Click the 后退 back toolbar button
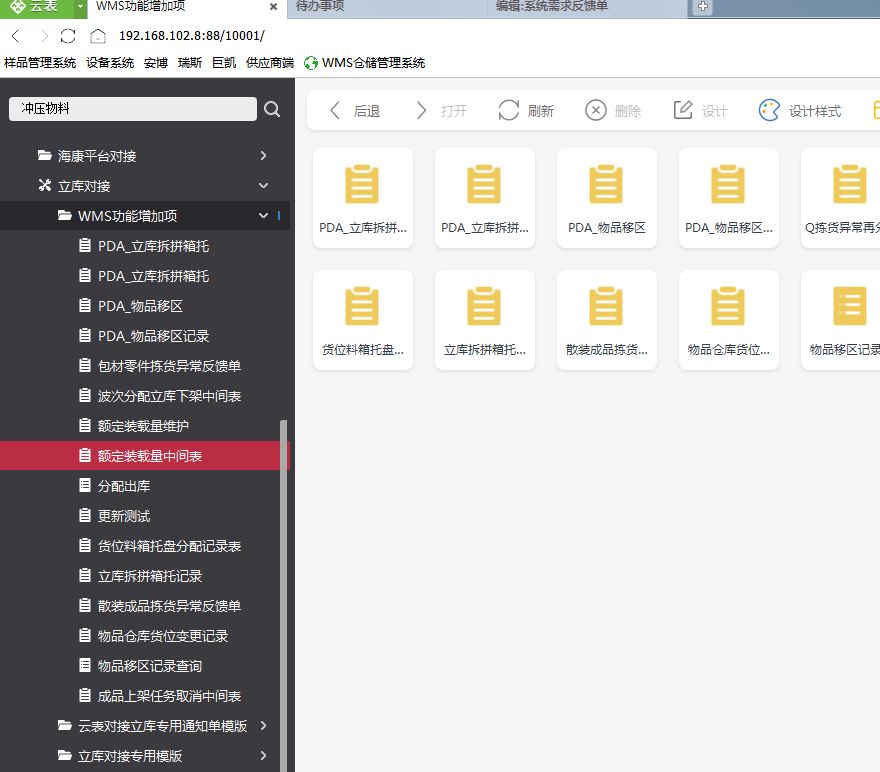The width and height of the screenshot is (880, 772). [354, 111]
